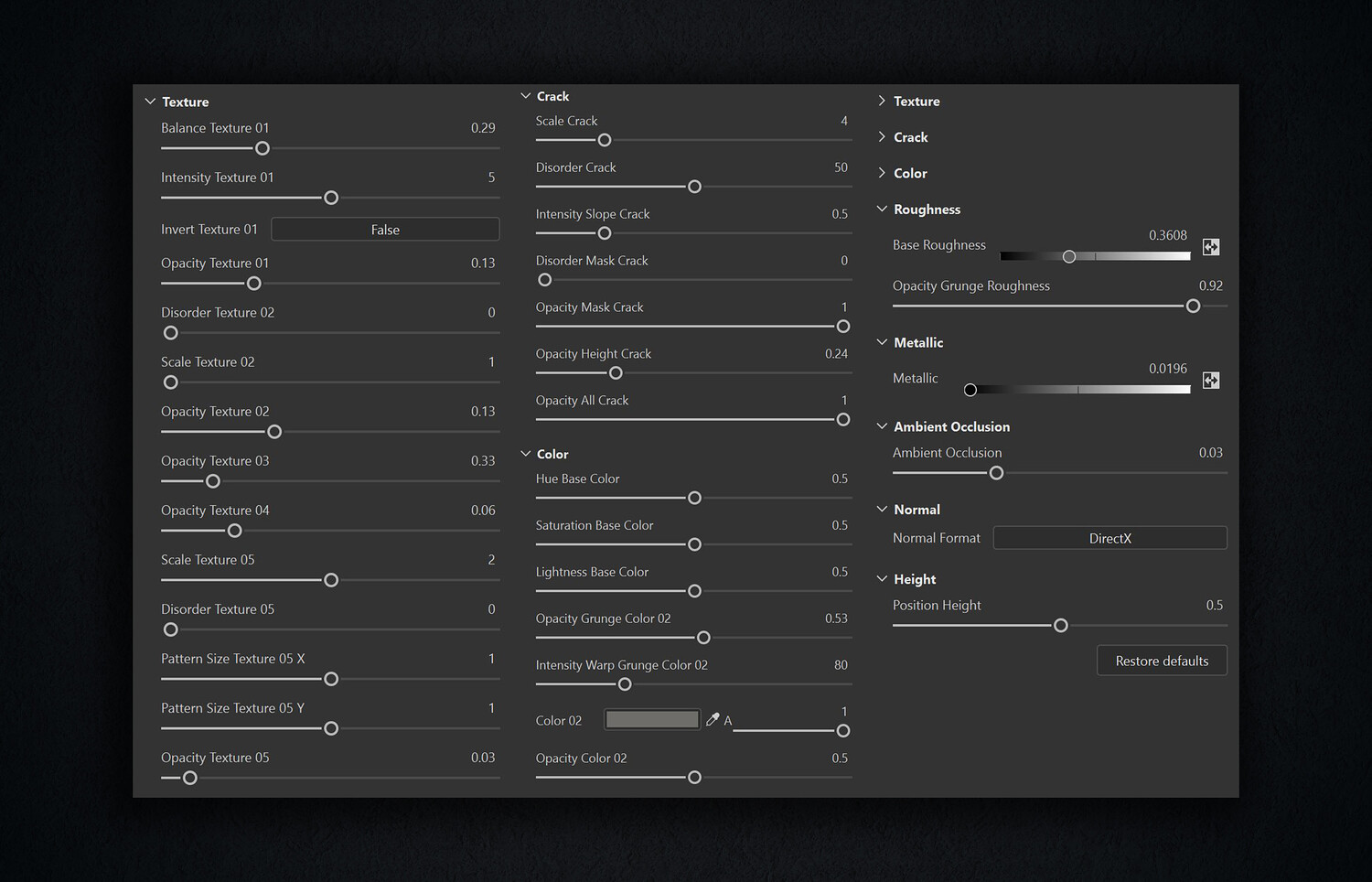Open the Normal Format DirectX dropdown
Viewport: 1372px width, 882px height.
(1109, 538)
